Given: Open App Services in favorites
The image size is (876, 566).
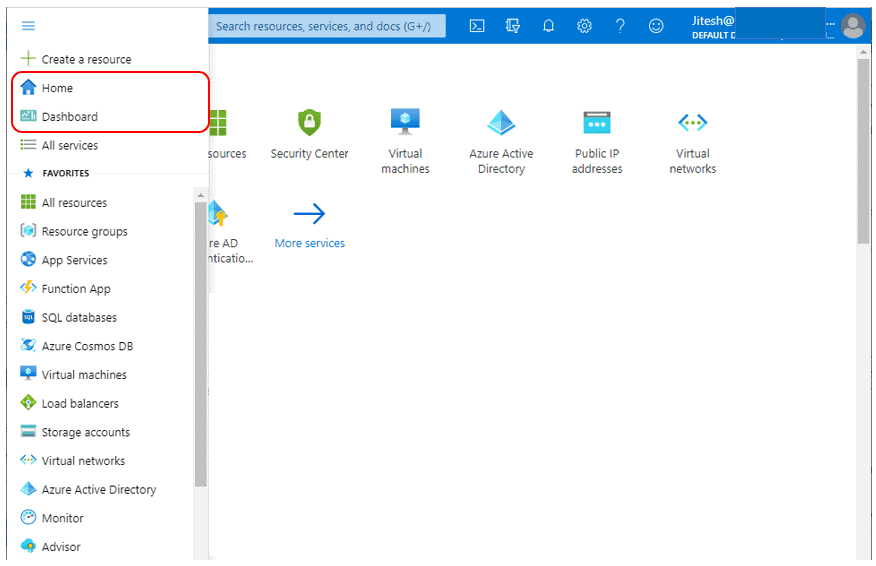Looking at the screenshot, I should click(x=74, y=260).
